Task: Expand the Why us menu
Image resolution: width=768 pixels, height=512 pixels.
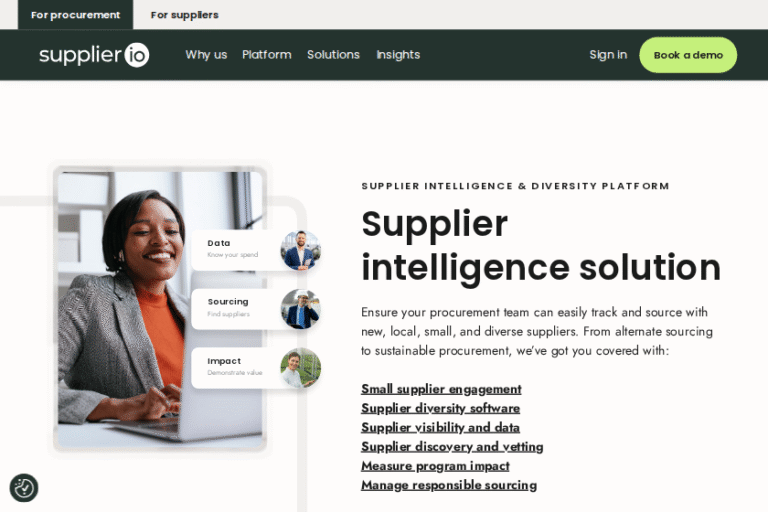Action: click(x=206, y=54)
